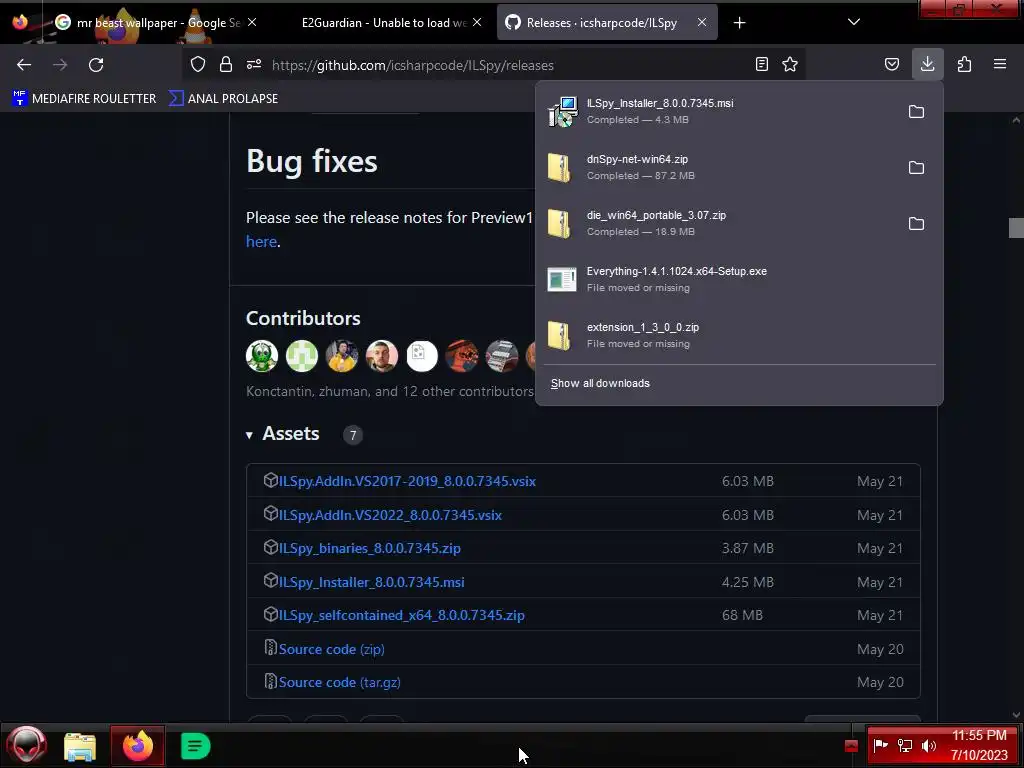This screenshot has height=768, width=1024.
Task: Open tracking protection shield icon
Action: pos(198,64)
